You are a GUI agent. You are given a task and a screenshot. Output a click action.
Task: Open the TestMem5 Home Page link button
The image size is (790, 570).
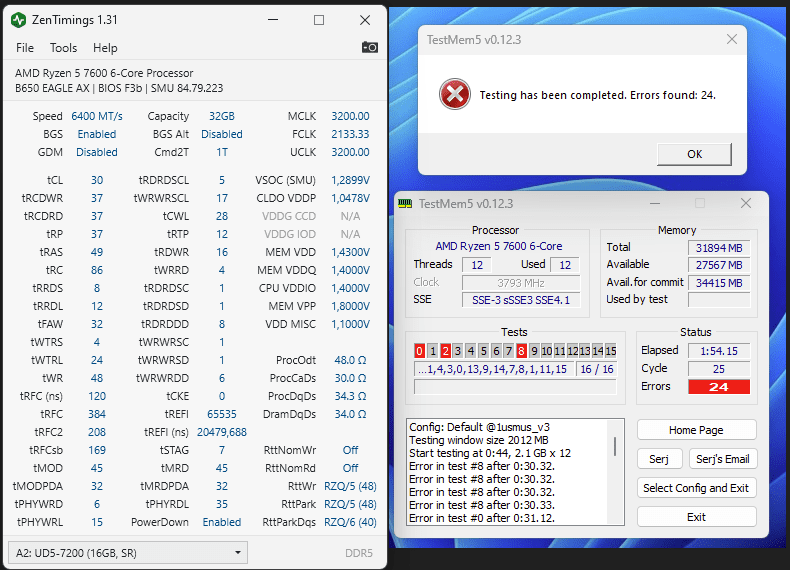(x=696, y=430)
